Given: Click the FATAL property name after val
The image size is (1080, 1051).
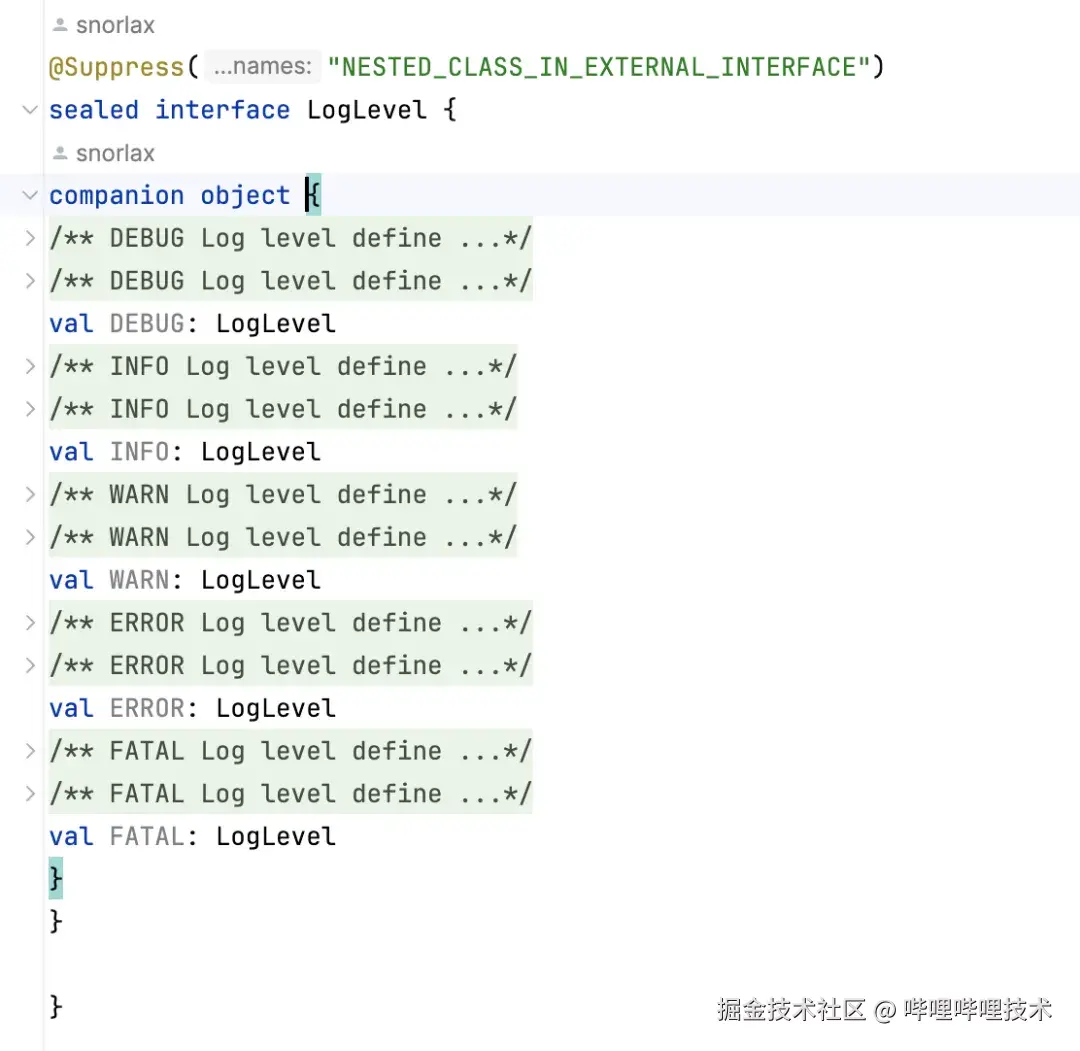Looking at the screenshot, I should click(x=147, y=836).
